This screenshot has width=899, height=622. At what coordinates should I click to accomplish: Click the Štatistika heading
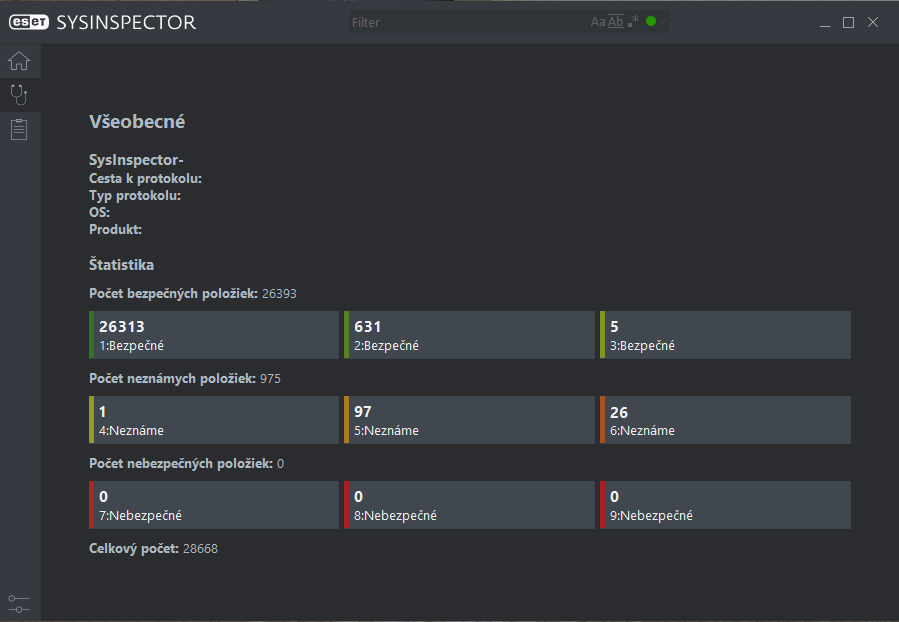point(122,264)
